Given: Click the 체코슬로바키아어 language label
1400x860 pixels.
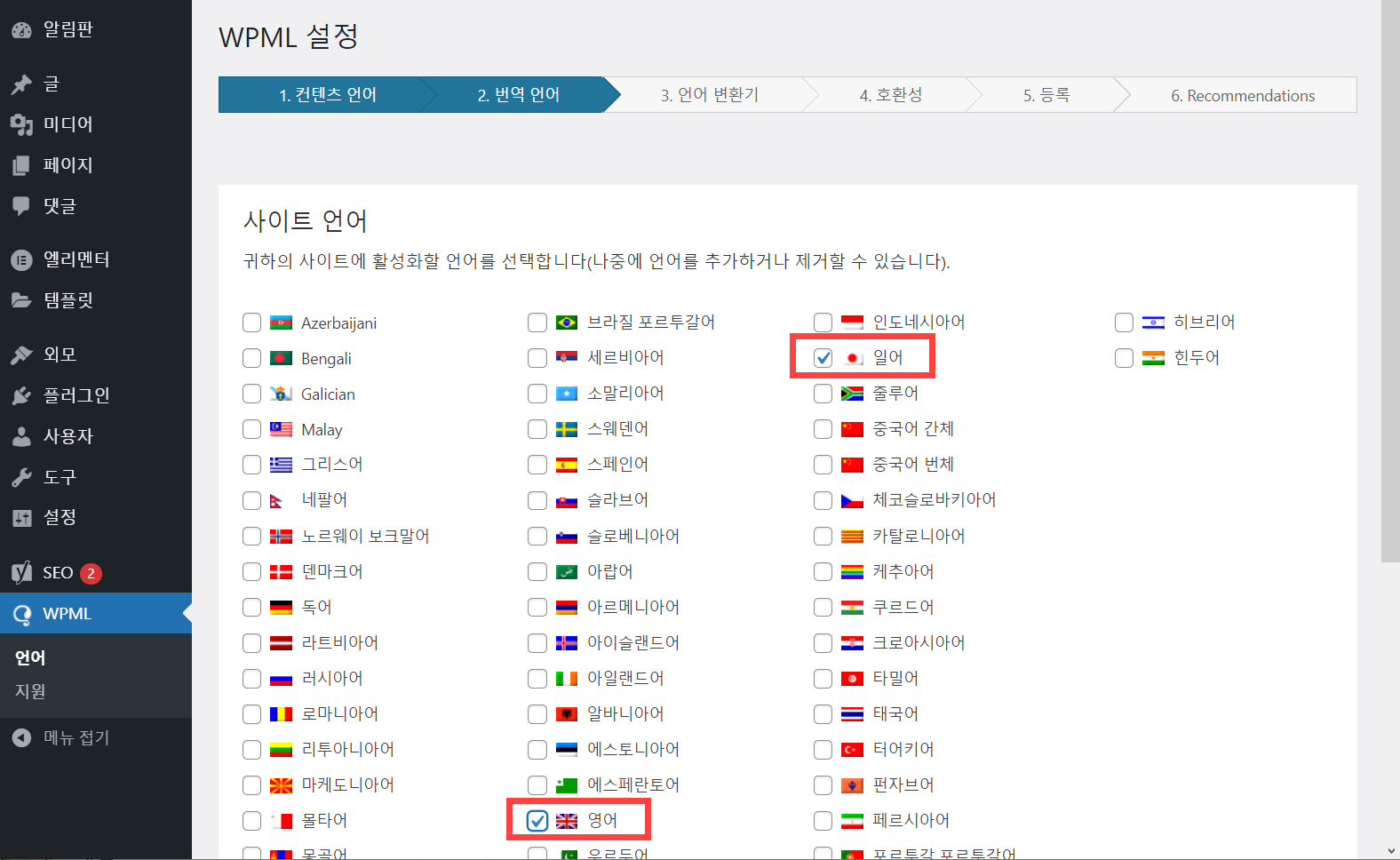Looking at the screenshot, I should click(x=935, y=500).
